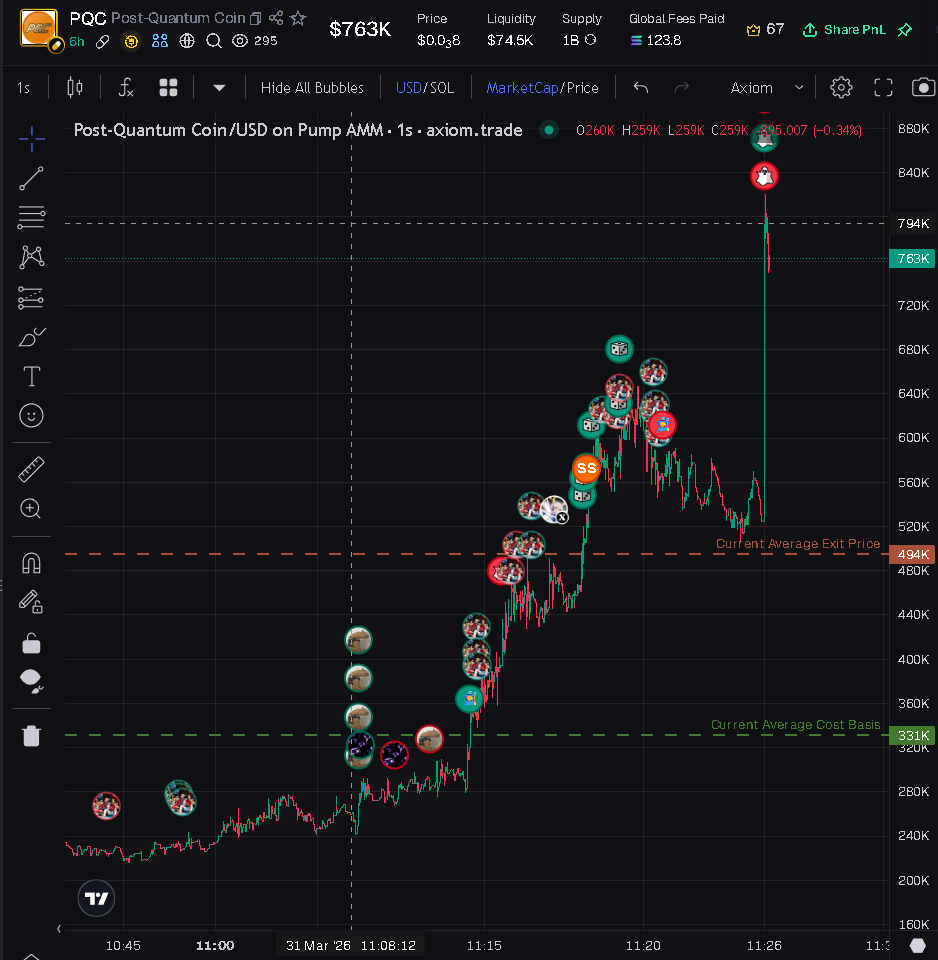Screen dimensions: 938x960
Task: Toggle the green pin icon
Action: pyautogui.click(x=904, y=29)
